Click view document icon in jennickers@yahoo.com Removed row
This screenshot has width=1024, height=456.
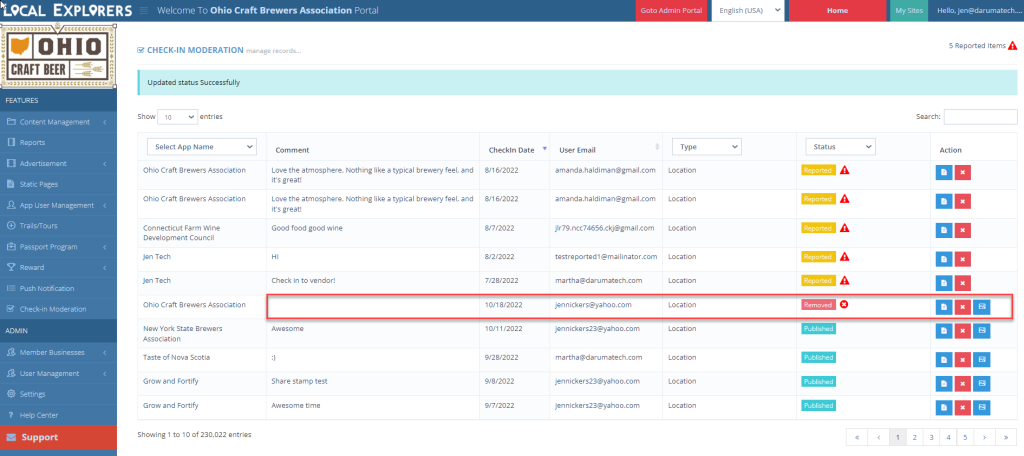click(944, 307)
